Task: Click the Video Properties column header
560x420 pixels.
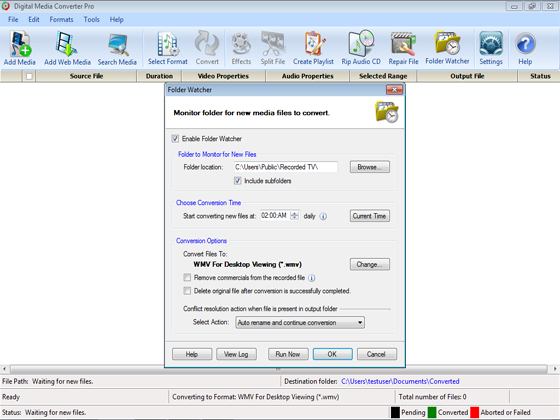Action: 223,76
